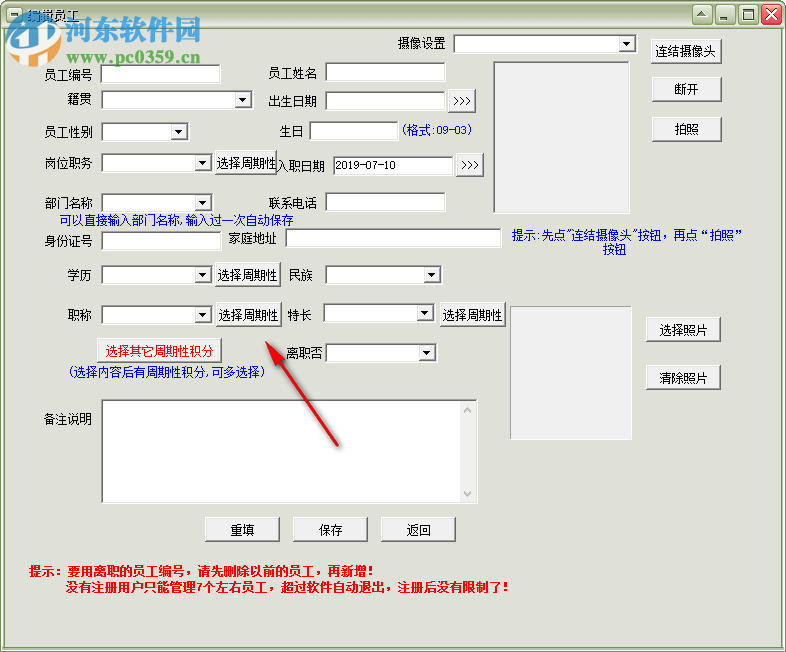
Task: Open date picker beside 出生日期
Action: click(462, 101)
